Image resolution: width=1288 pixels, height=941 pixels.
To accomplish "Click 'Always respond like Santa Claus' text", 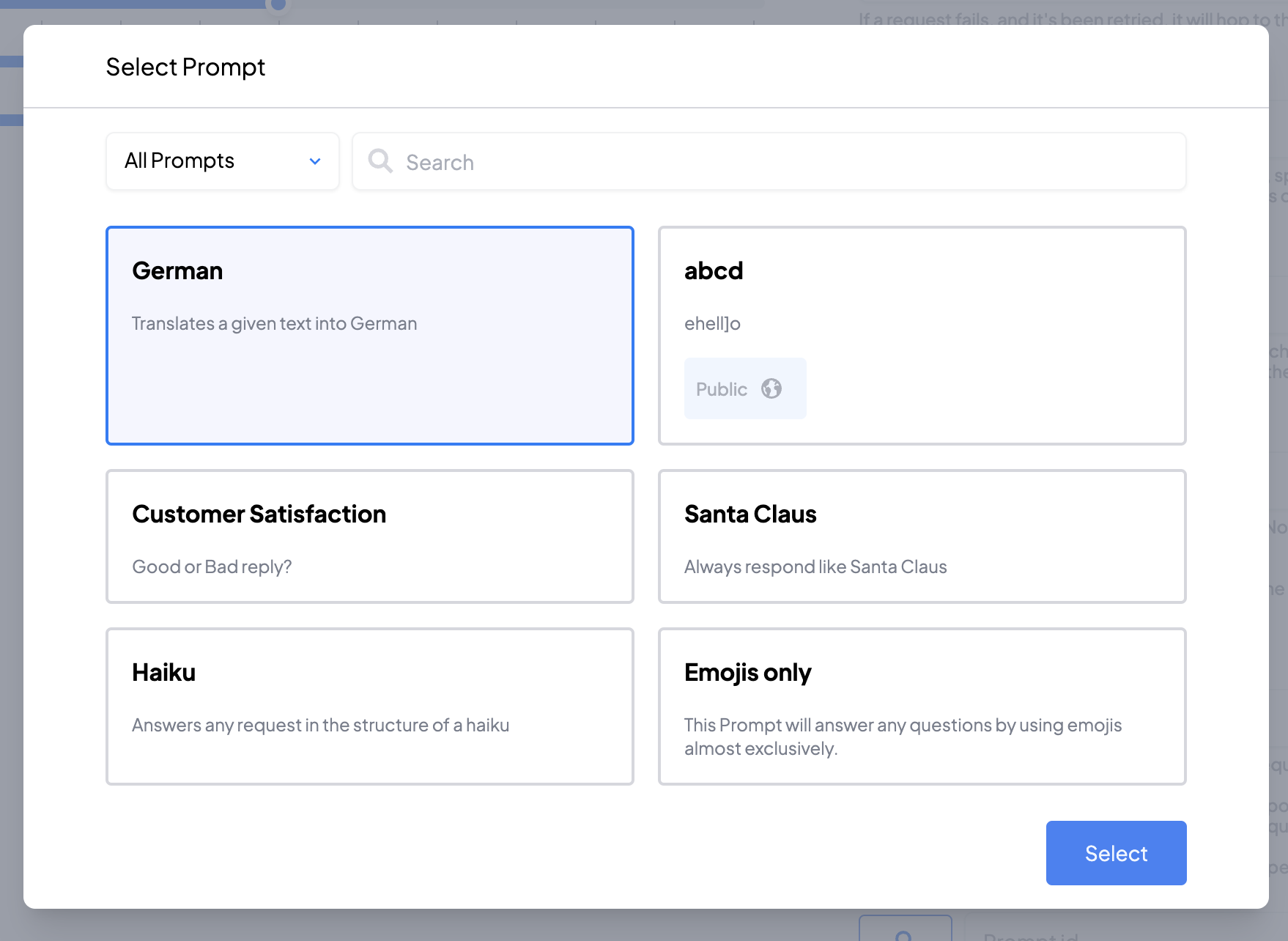I will click(x=815, y=567).
